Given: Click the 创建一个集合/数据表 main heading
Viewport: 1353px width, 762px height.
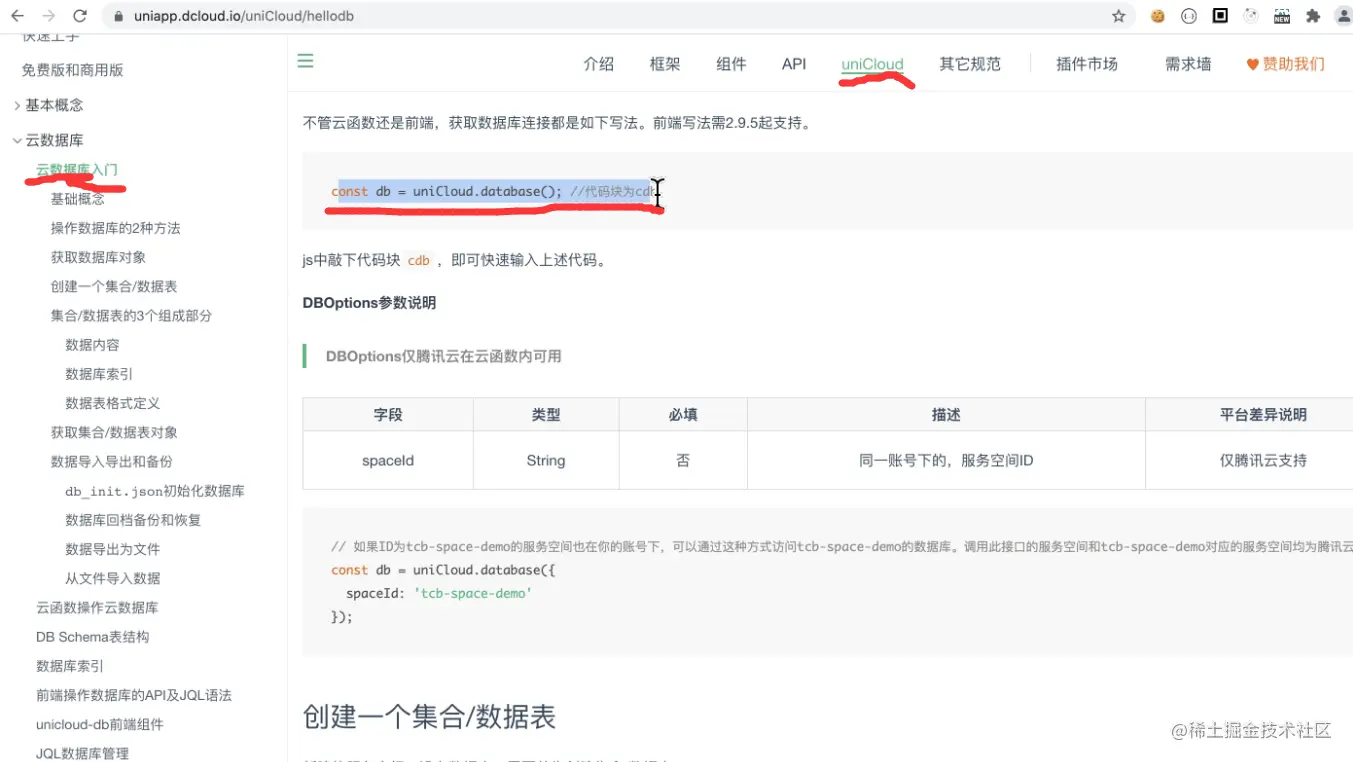Looking at the screenshot, I should click(429, 717).
